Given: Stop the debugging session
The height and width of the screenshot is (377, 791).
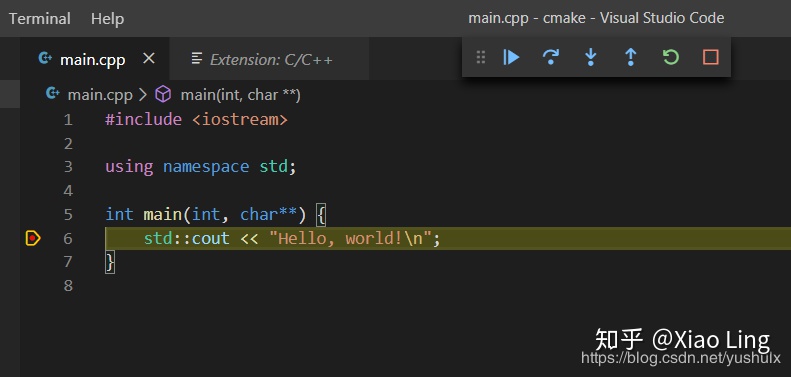Looking at the screenshot, I should click(x=710, y=57).
